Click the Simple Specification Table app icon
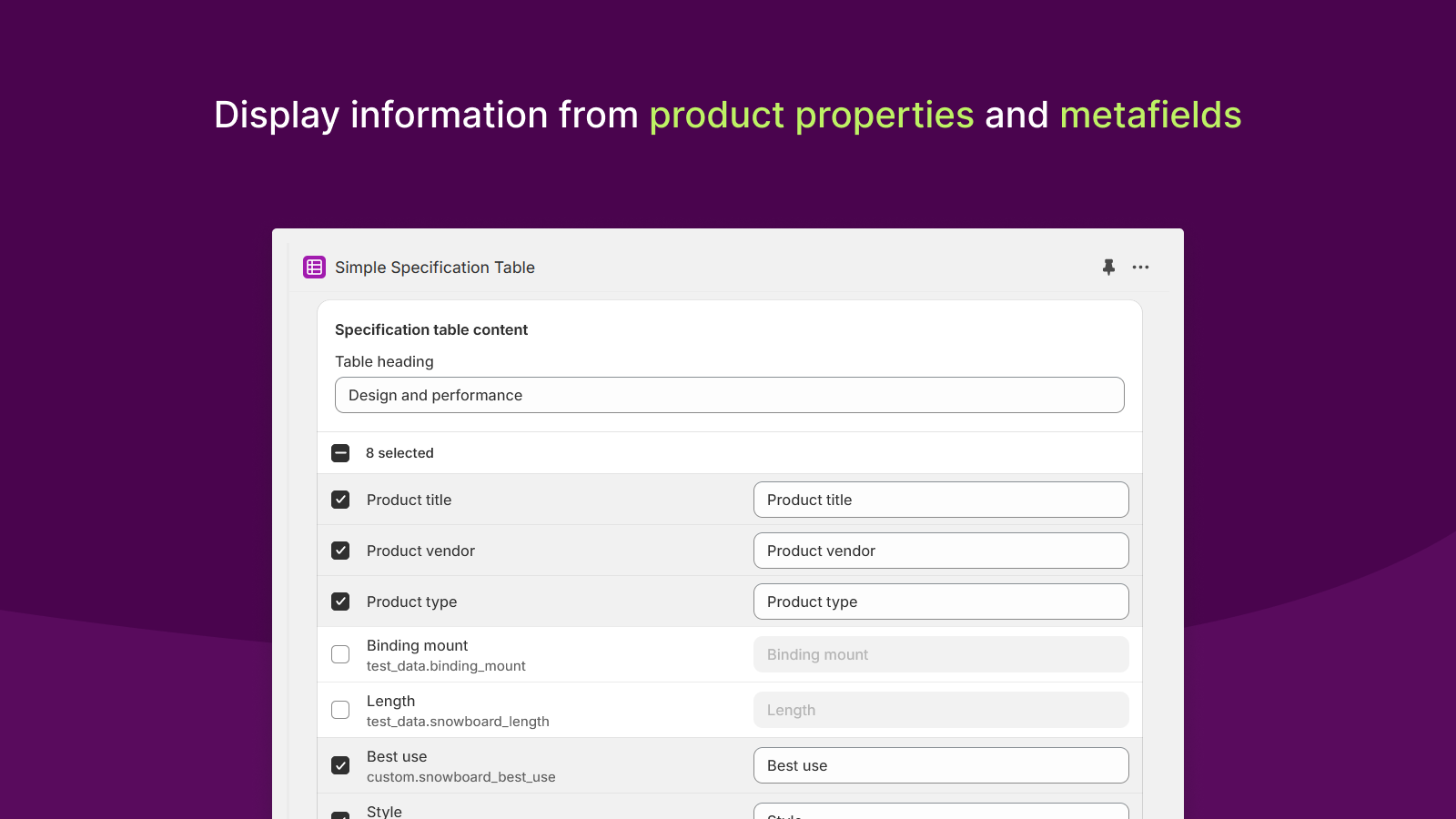 [x=314, y=267]
